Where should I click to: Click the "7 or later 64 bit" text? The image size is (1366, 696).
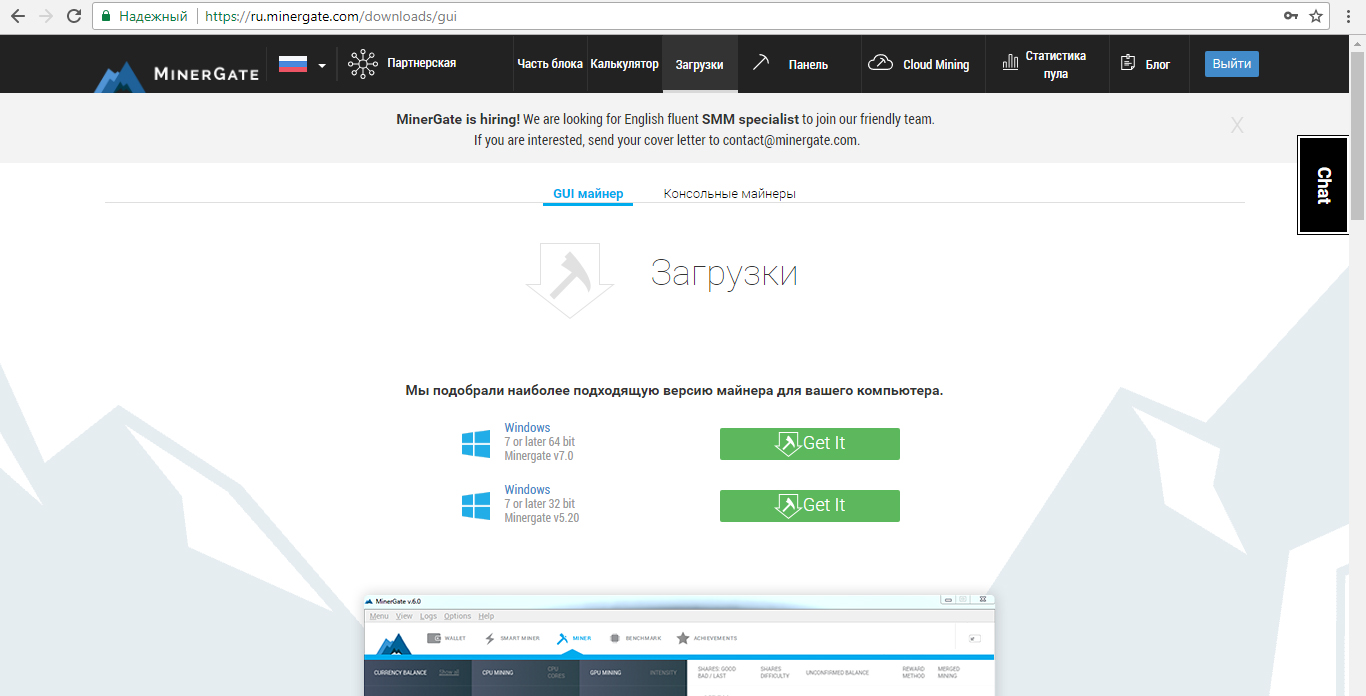click(540, 442)
